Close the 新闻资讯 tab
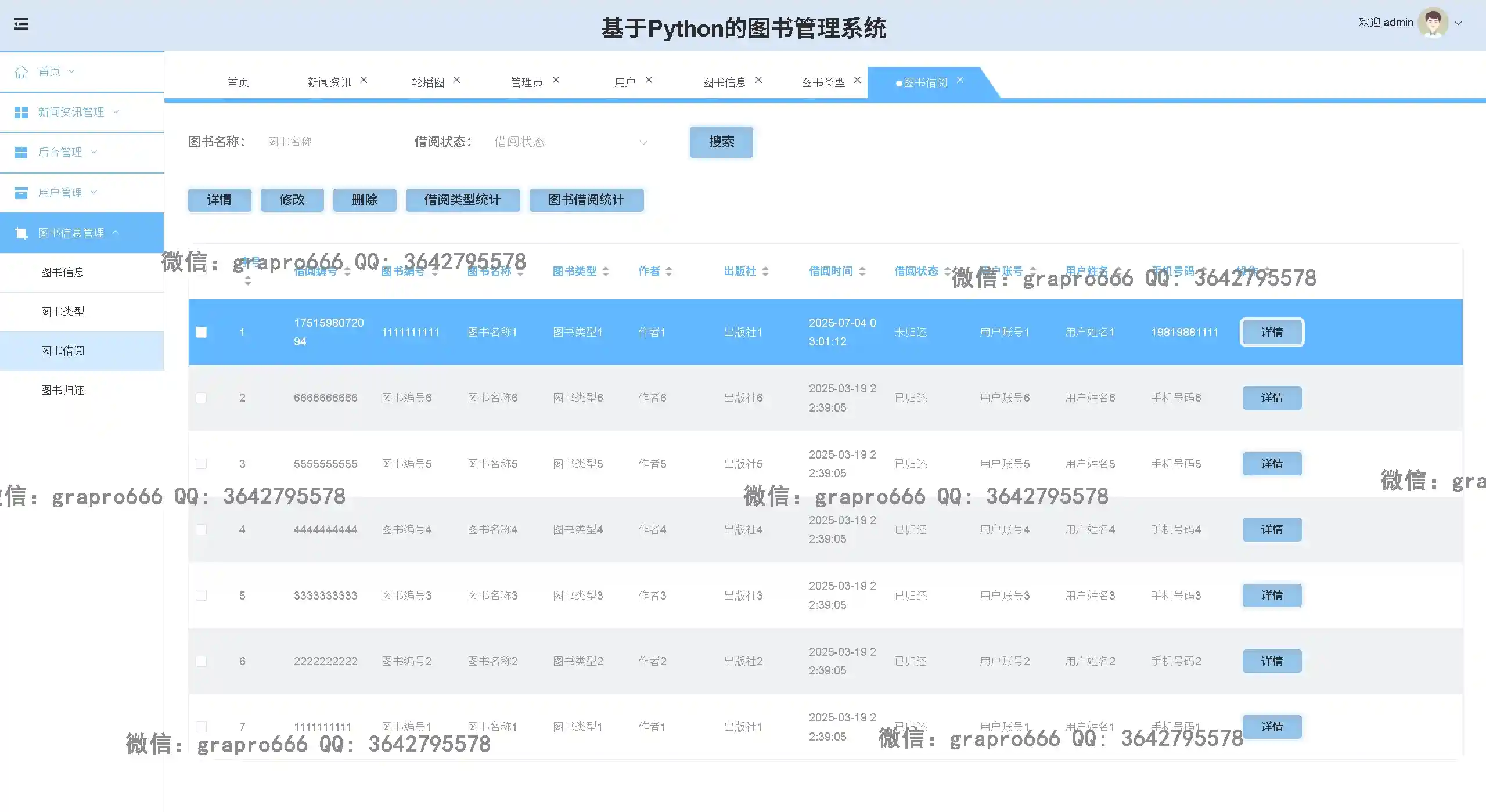Image resolution: width=1486 pixels, height=812 pixels. [x=364, y=80]
